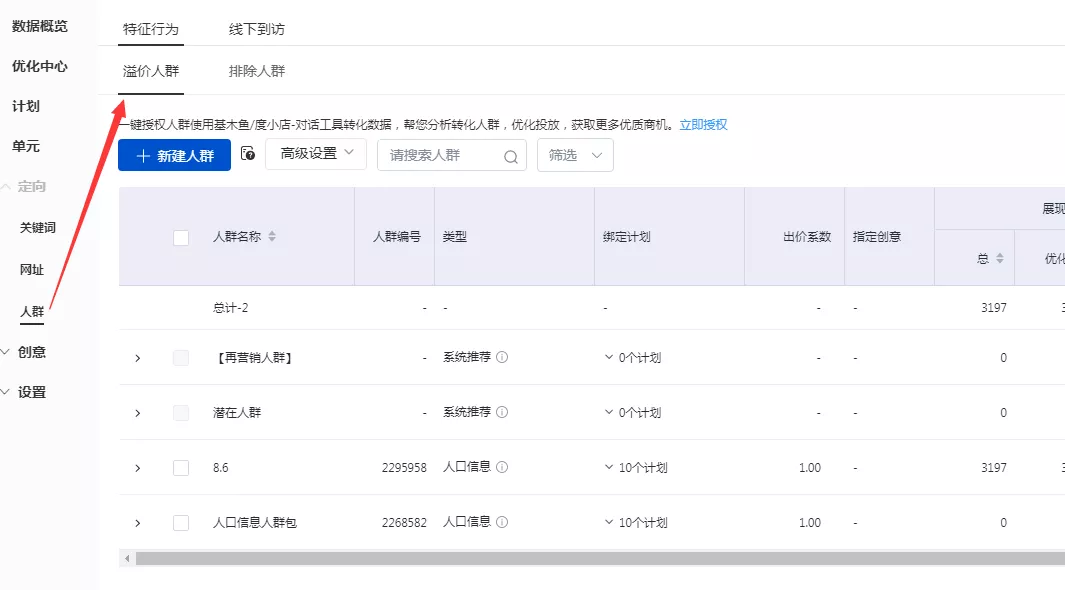Click the 出价系数 column header
This screenshot has height=590, width=1065.
click(x=807, y=236)
